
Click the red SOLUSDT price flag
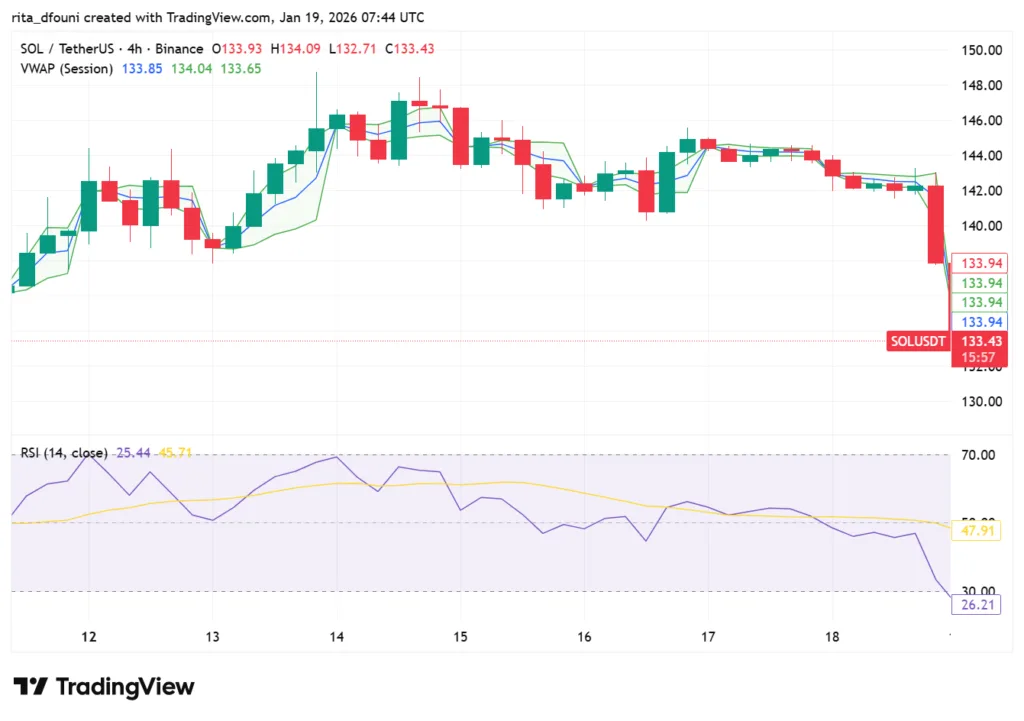point(917,340)
